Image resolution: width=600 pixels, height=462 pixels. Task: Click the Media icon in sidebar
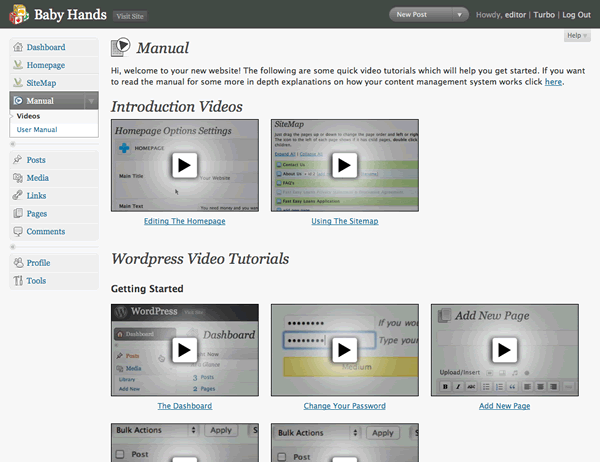coord(18,178)
